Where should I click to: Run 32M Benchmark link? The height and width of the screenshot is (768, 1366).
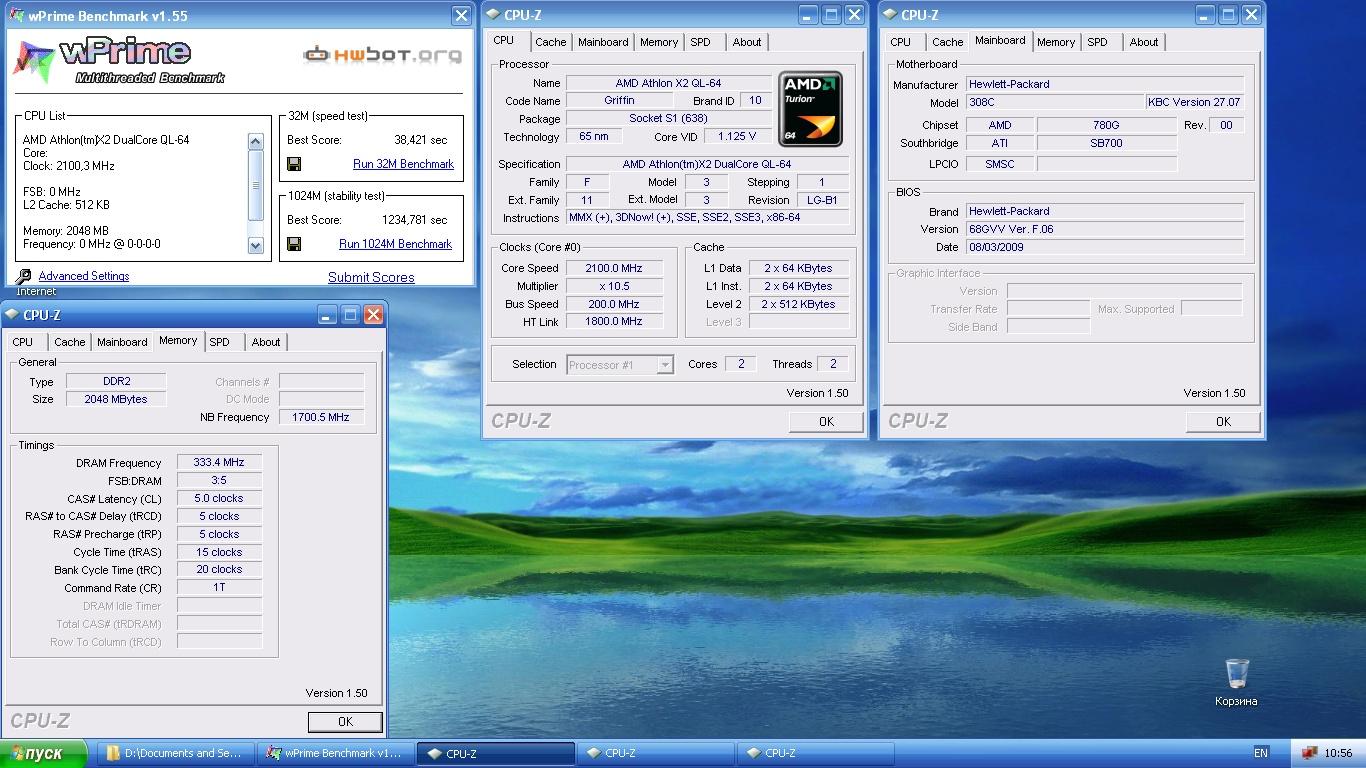(x=403, y=164)
